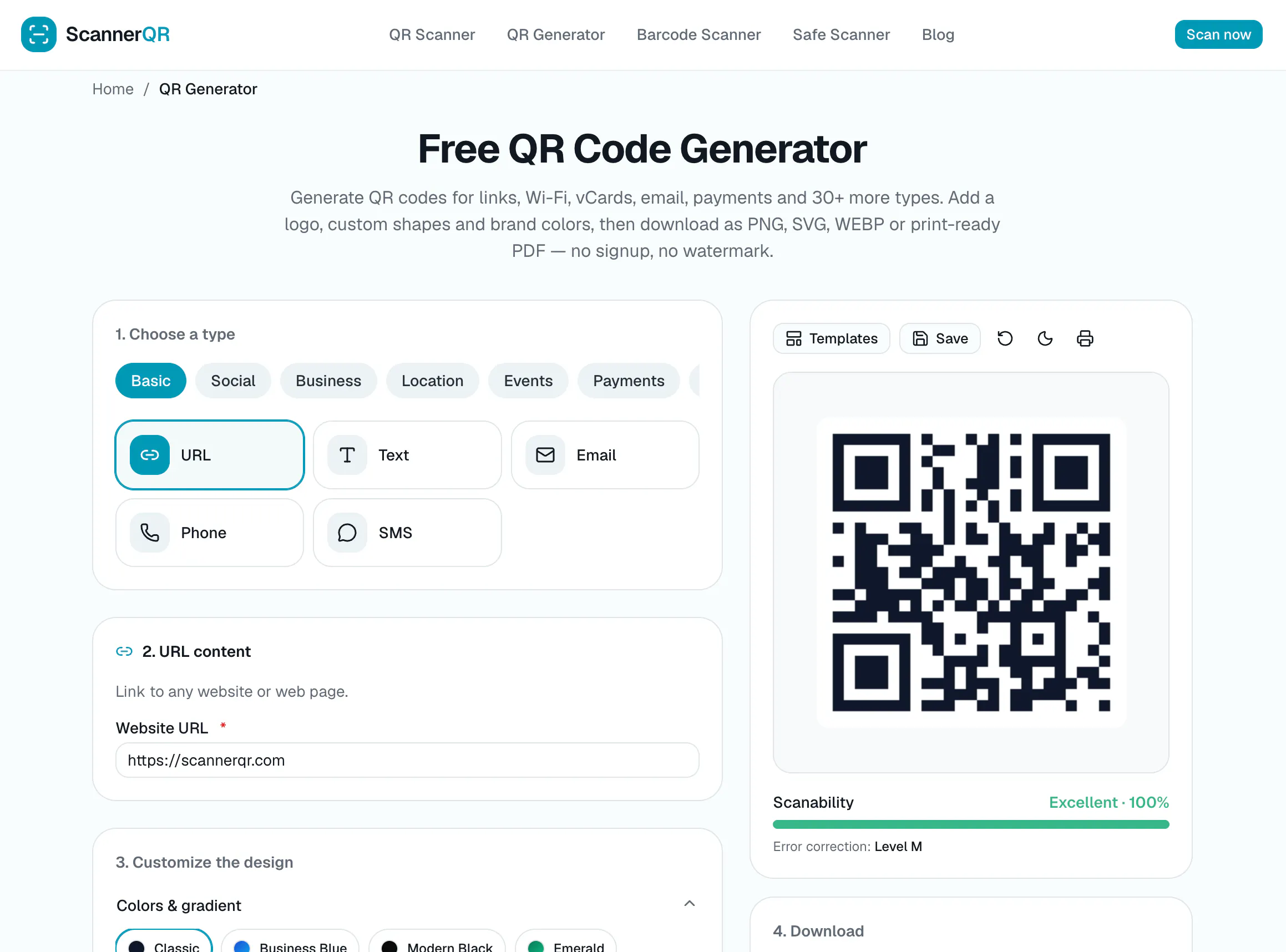Click the T icon on Text card
Screen dimensions: 1286x952
click(347, 455)
